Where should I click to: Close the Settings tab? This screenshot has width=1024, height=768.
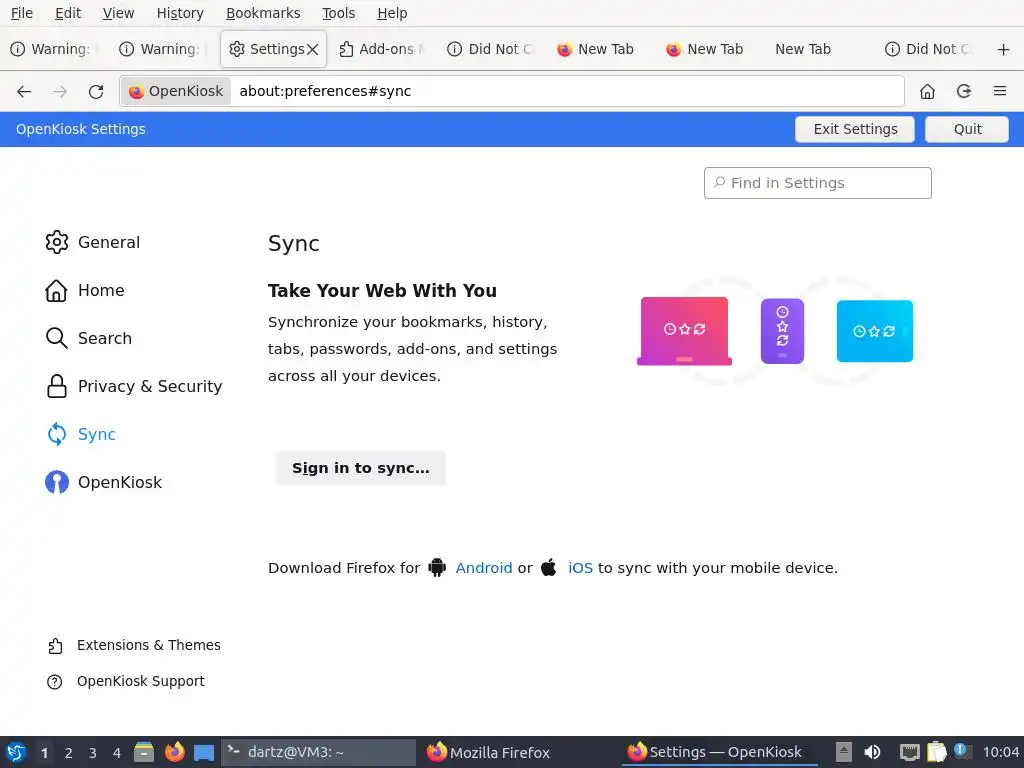click(313, 50)
